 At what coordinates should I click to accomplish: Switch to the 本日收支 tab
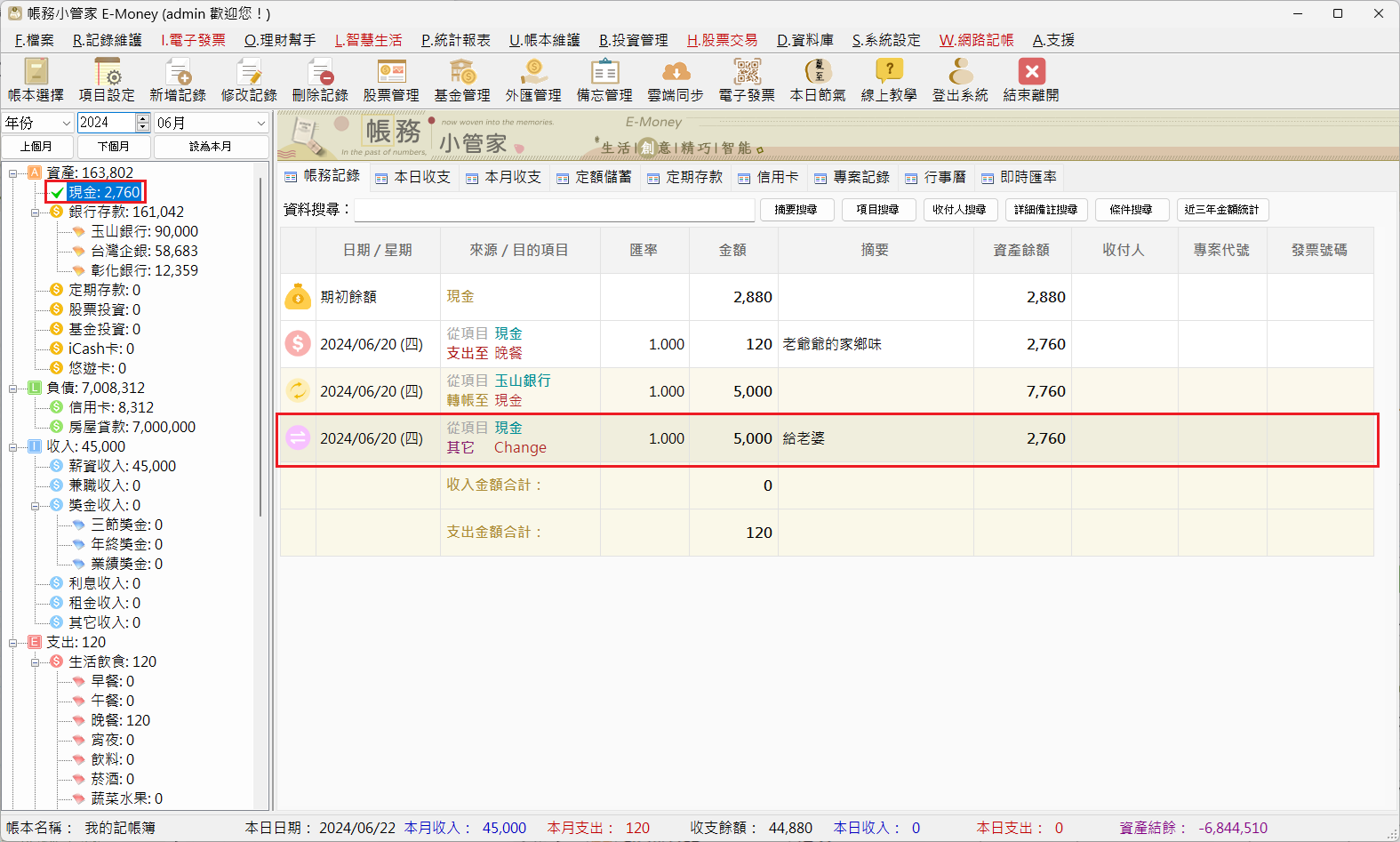pos(413,177)
